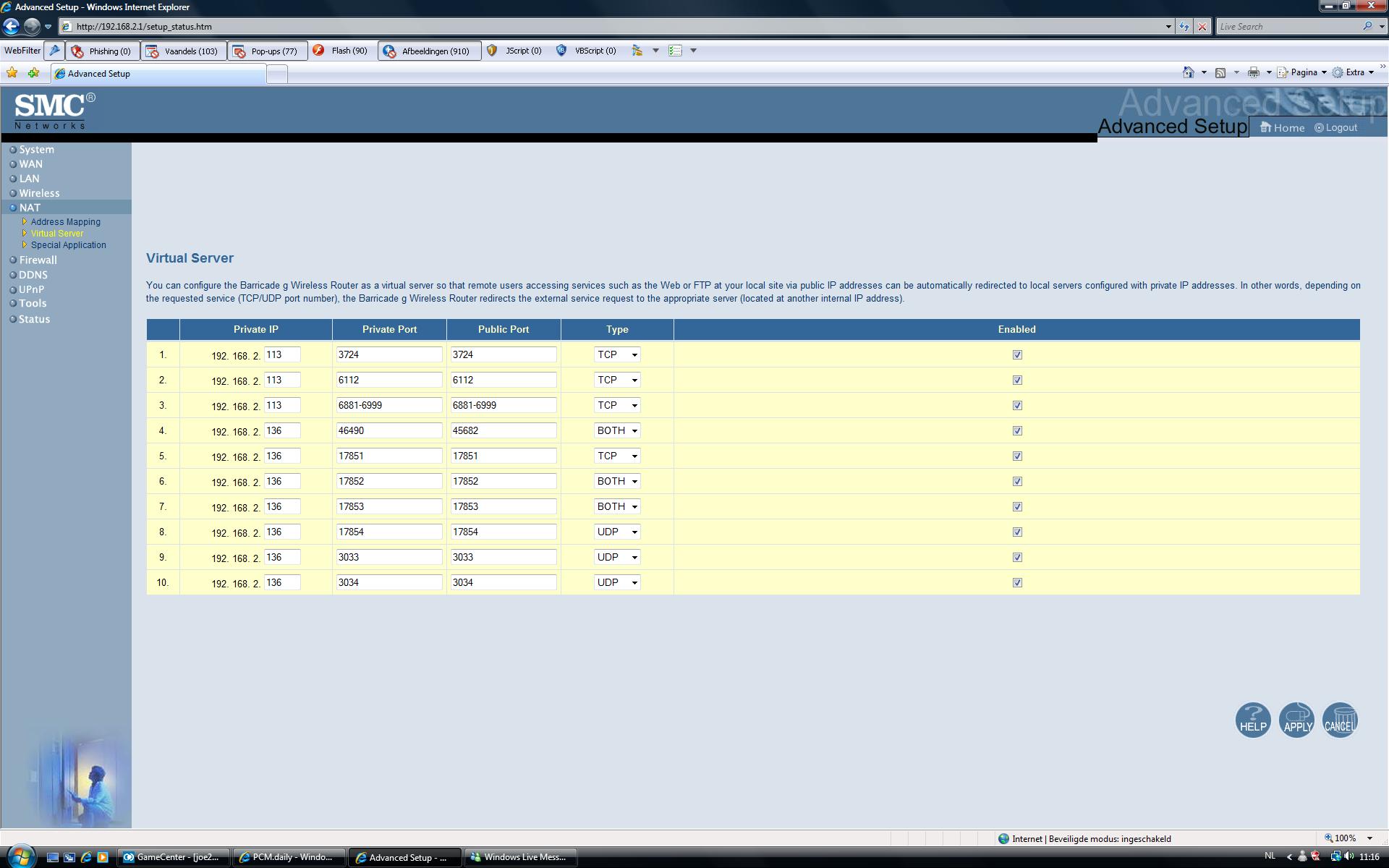Click the stop loading X icon

coord(1202,27)
